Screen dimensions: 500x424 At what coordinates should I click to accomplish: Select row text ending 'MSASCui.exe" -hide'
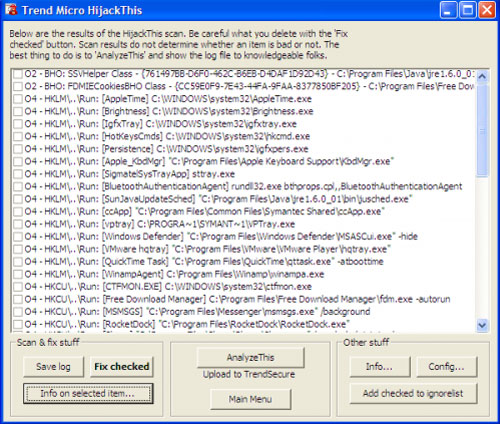click(x=221, y=237)
